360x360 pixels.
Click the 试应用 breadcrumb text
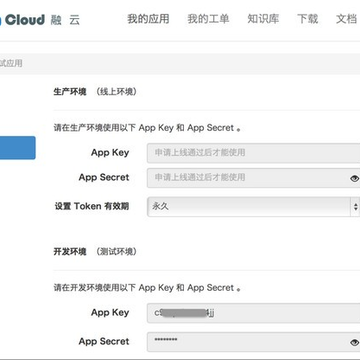tap(11, 63)
